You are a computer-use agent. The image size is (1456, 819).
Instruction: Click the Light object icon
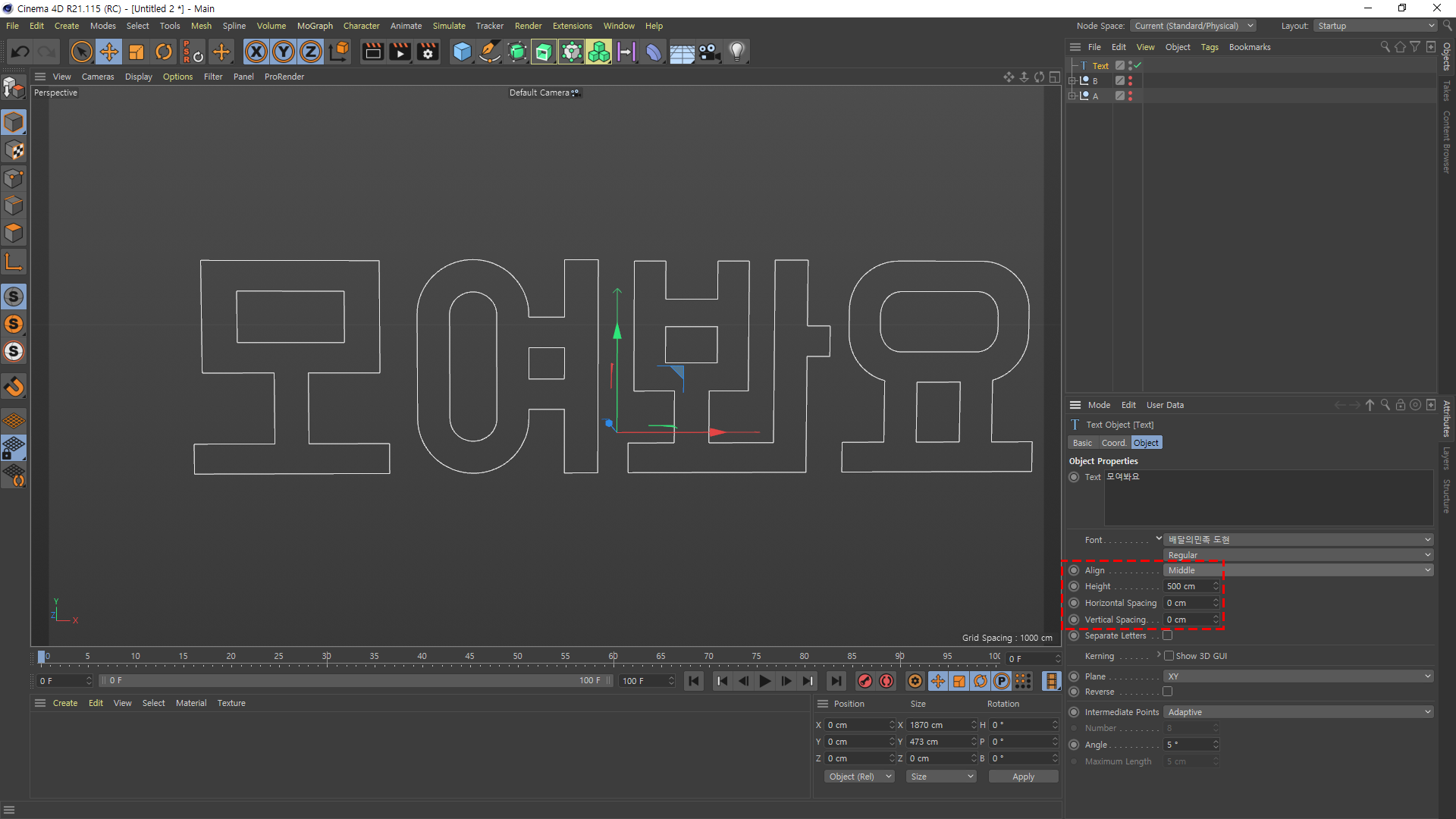click(736, 52)
